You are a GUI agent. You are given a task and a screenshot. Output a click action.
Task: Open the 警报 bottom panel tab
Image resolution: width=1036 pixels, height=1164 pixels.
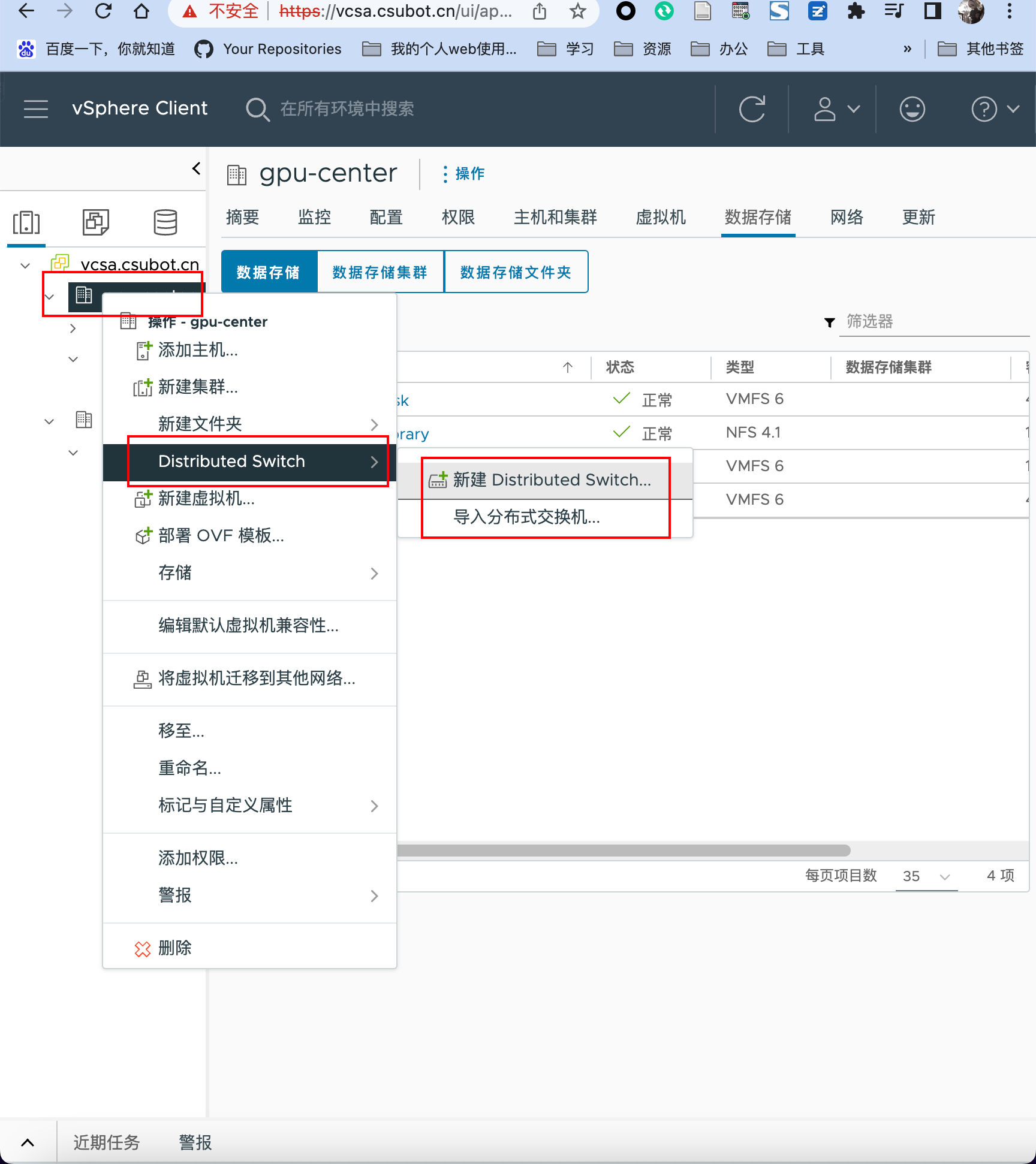(195, 1142)
